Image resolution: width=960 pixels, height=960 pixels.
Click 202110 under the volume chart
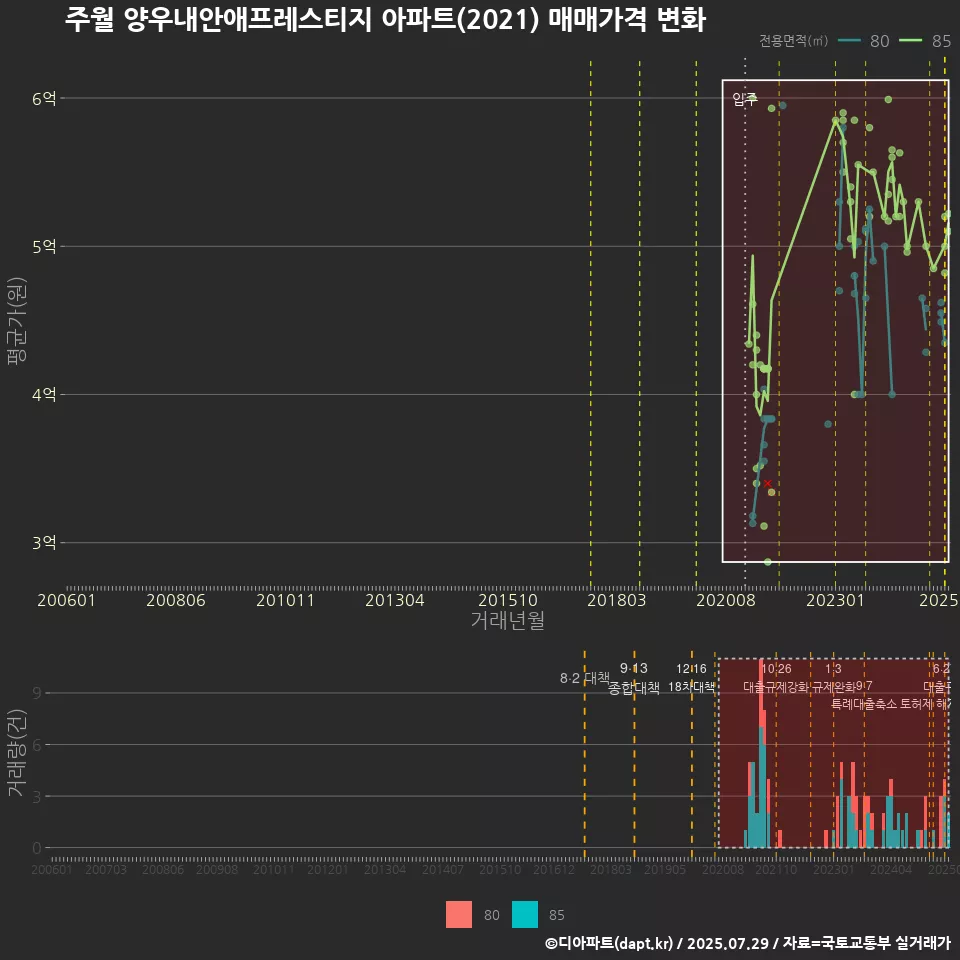[x=776, y=869]
